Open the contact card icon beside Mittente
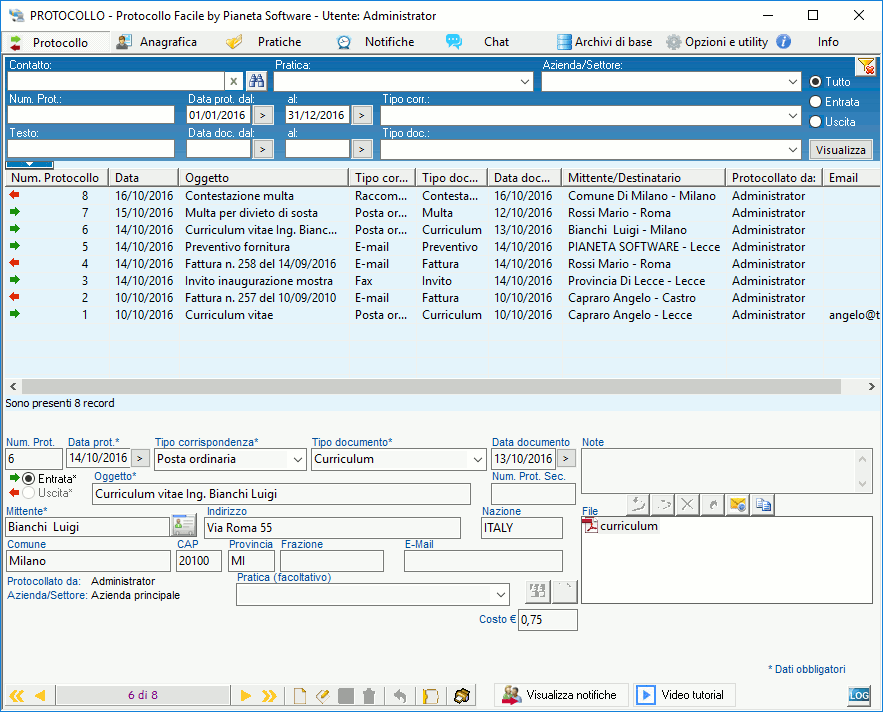Viewport: 883px width, 712px height. pyautogui.click(x=183, y=525)
